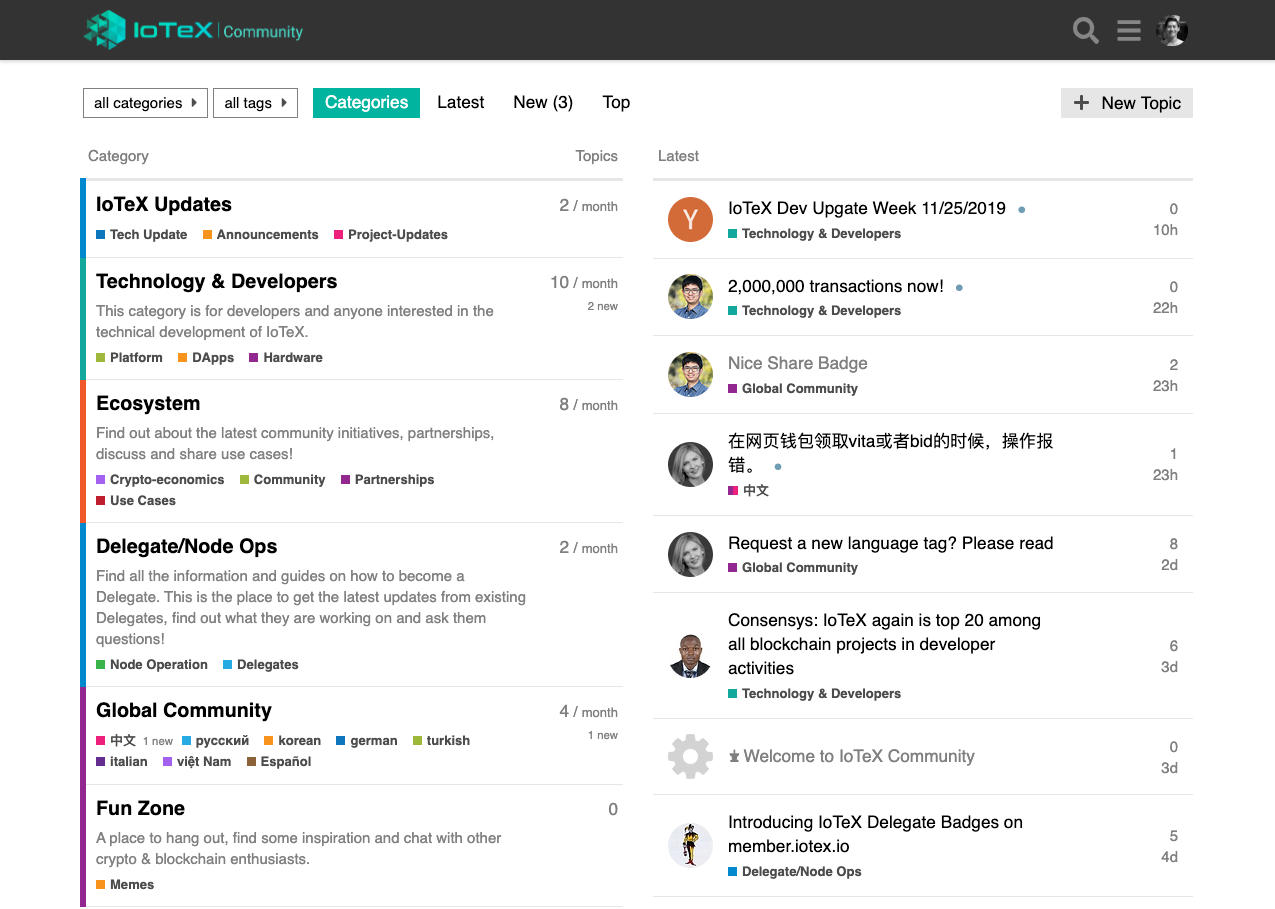Open the Chinese web wallet vita topic
Image resolution: width=1275 pixels, height=909 pixels.
point(890,453)
